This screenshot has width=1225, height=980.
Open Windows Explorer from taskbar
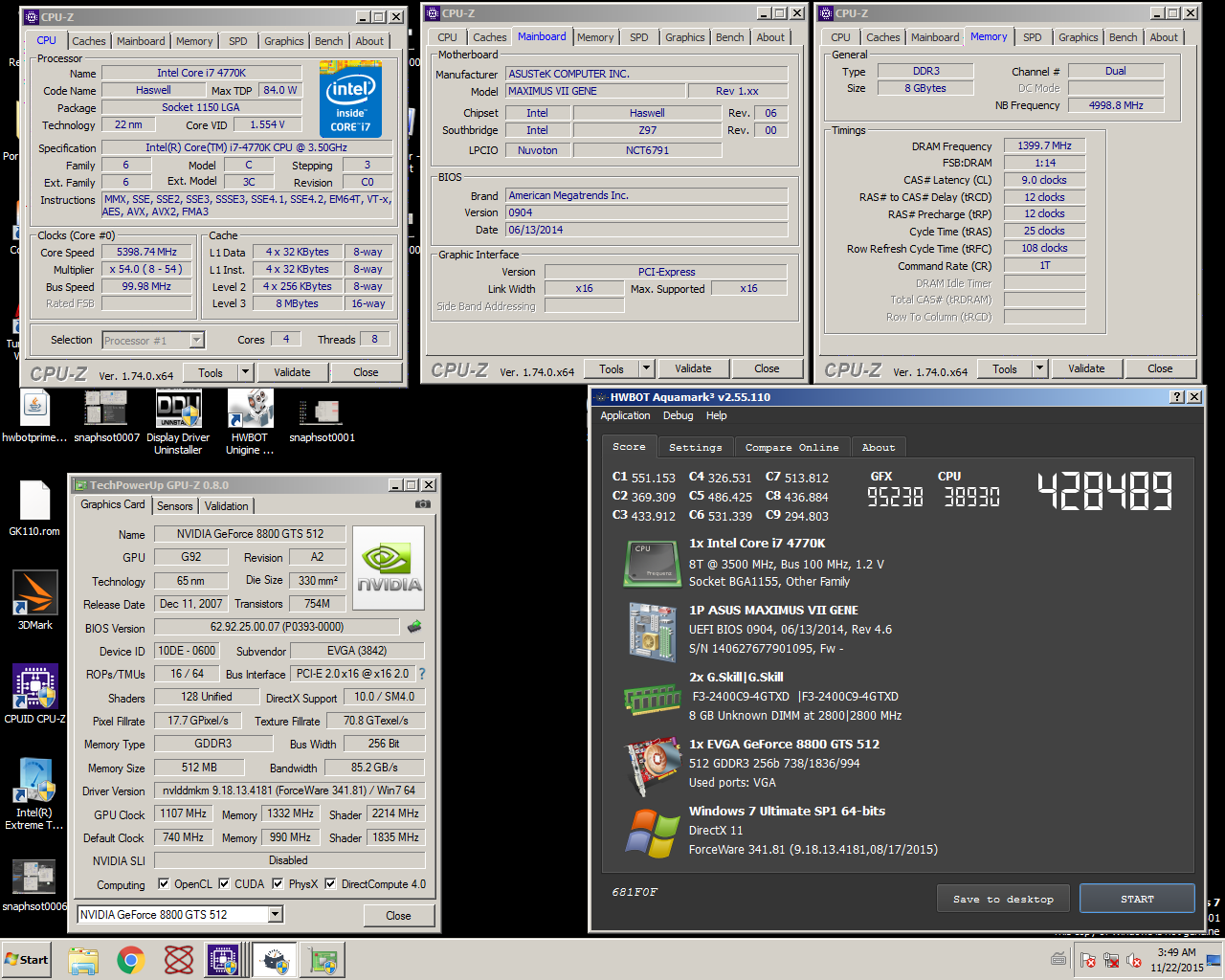[83, 960]
